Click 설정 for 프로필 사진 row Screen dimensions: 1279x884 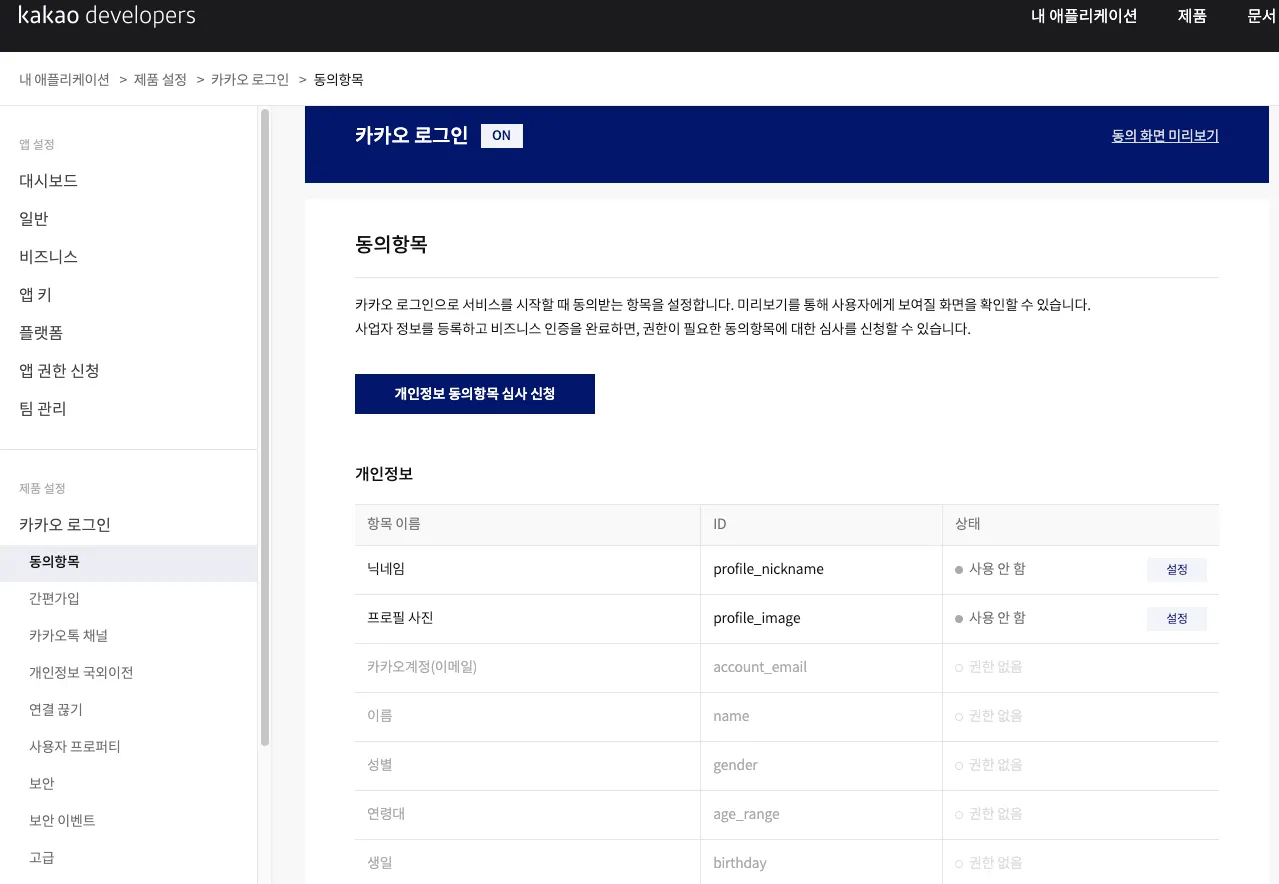(1177, 619)
